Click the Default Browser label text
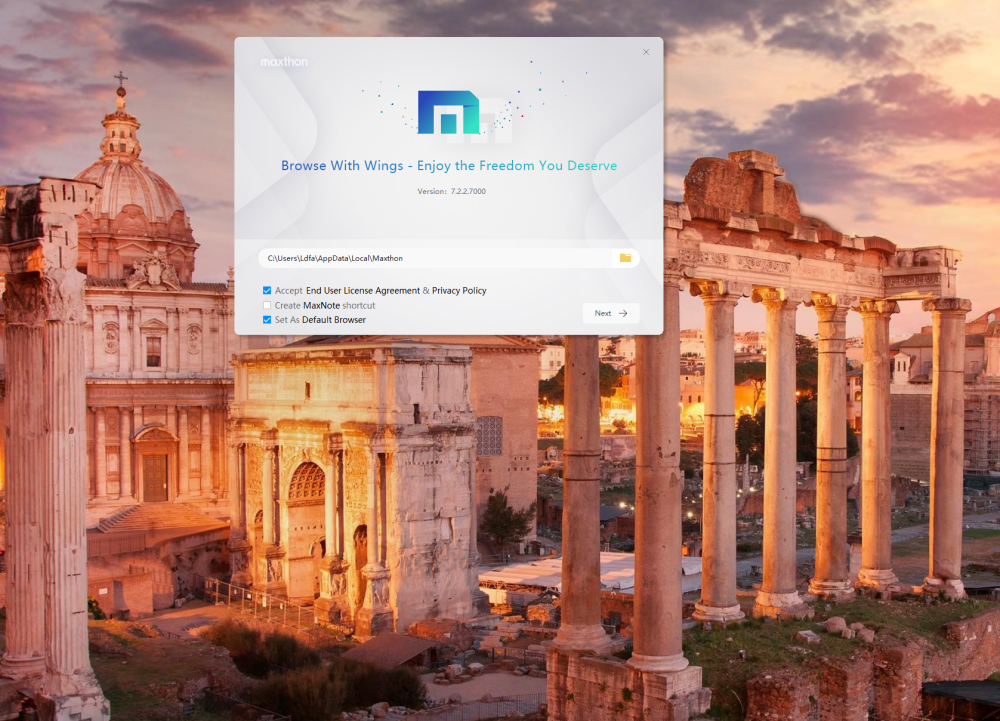The width and height of the screenshot is (1000, 721). click(x=334, y=320)
